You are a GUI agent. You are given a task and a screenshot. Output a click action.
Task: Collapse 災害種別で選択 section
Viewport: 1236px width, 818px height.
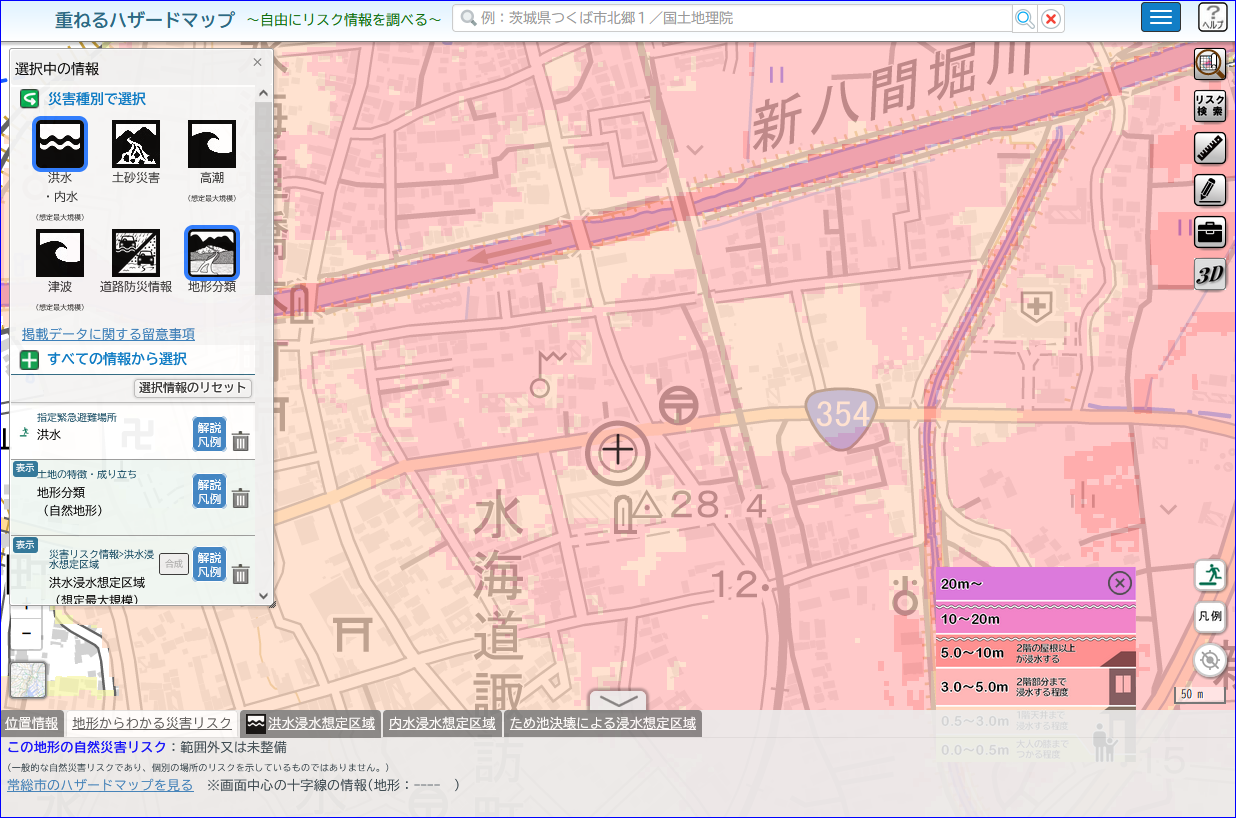click(97, 99)
